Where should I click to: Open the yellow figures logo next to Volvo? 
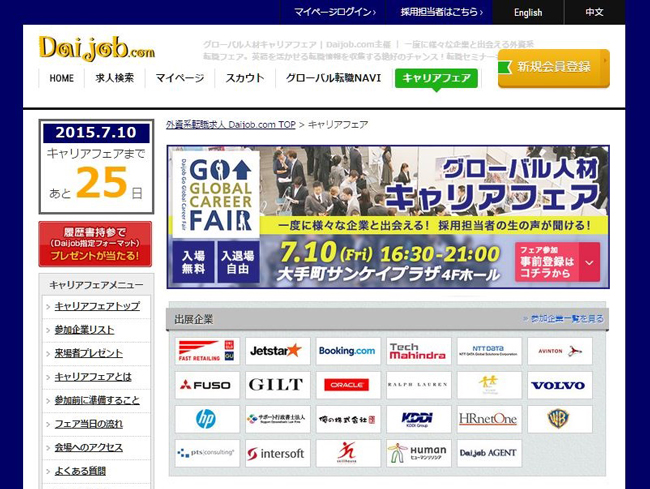click(x=489, y=385)
